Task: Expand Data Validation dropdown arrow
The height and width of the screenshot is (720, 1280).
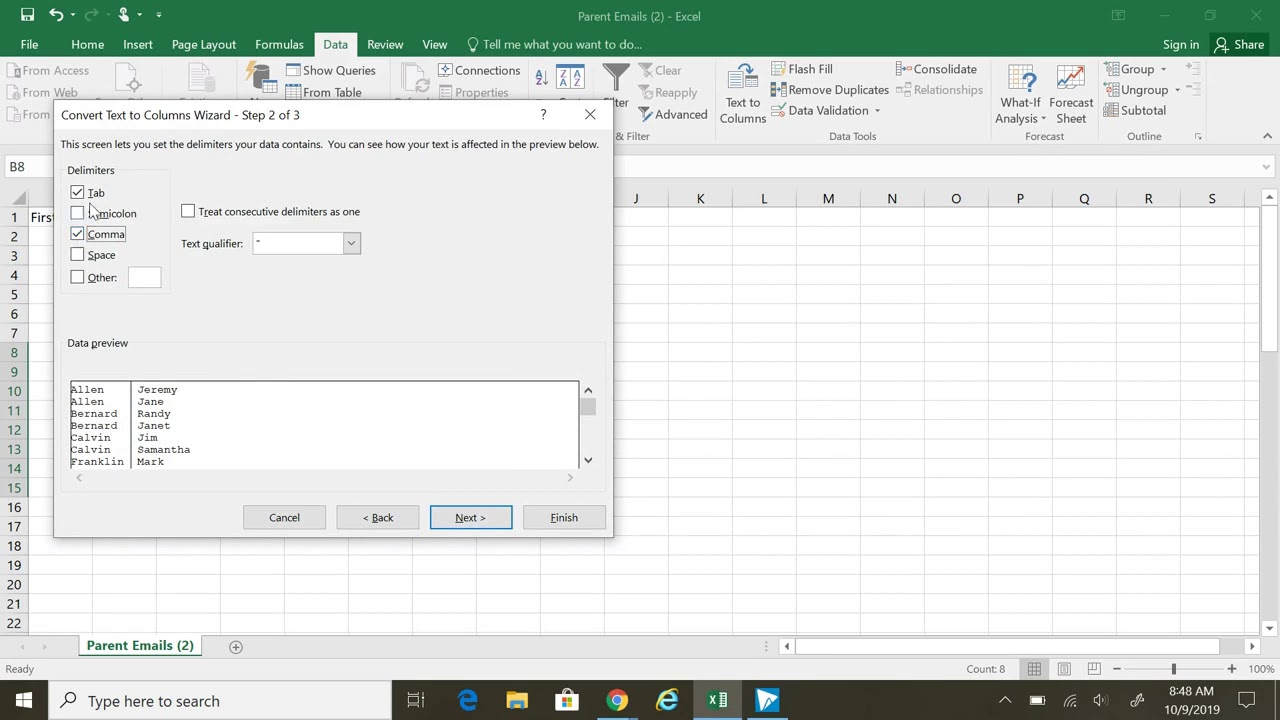Action: 877,111
